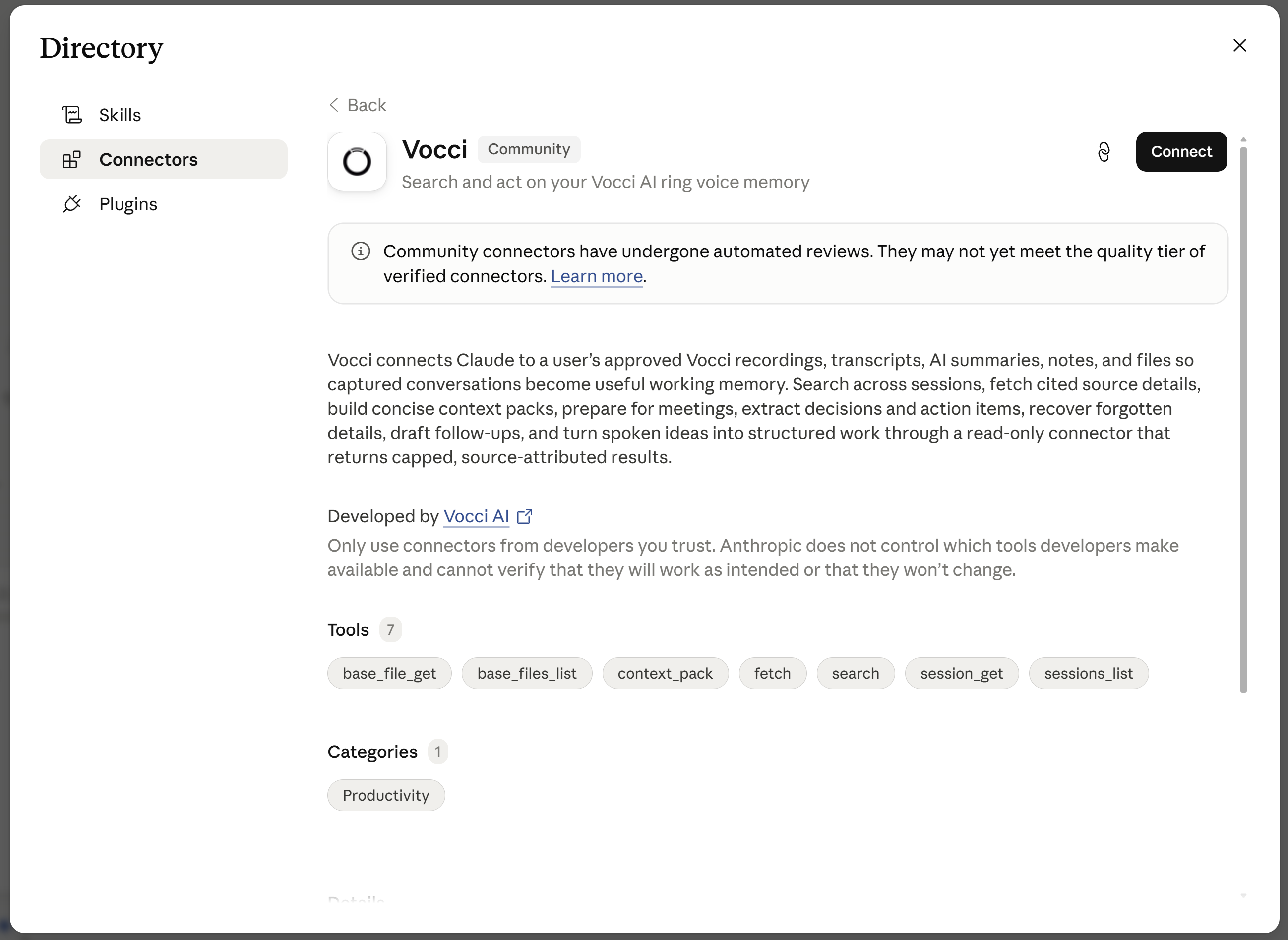This screenshot has height=940, width=1288.
Task: Select the Connectors section
Action: 163,159
